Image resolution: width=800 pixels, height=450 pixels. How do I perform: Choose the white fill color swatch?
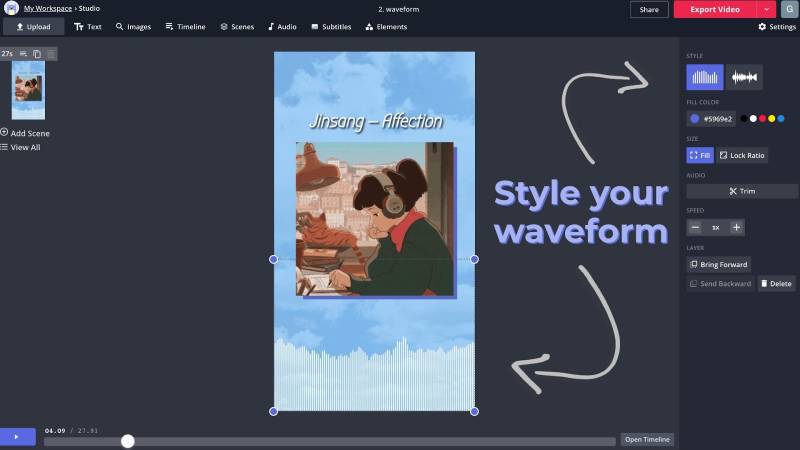[x=753, y=118]
